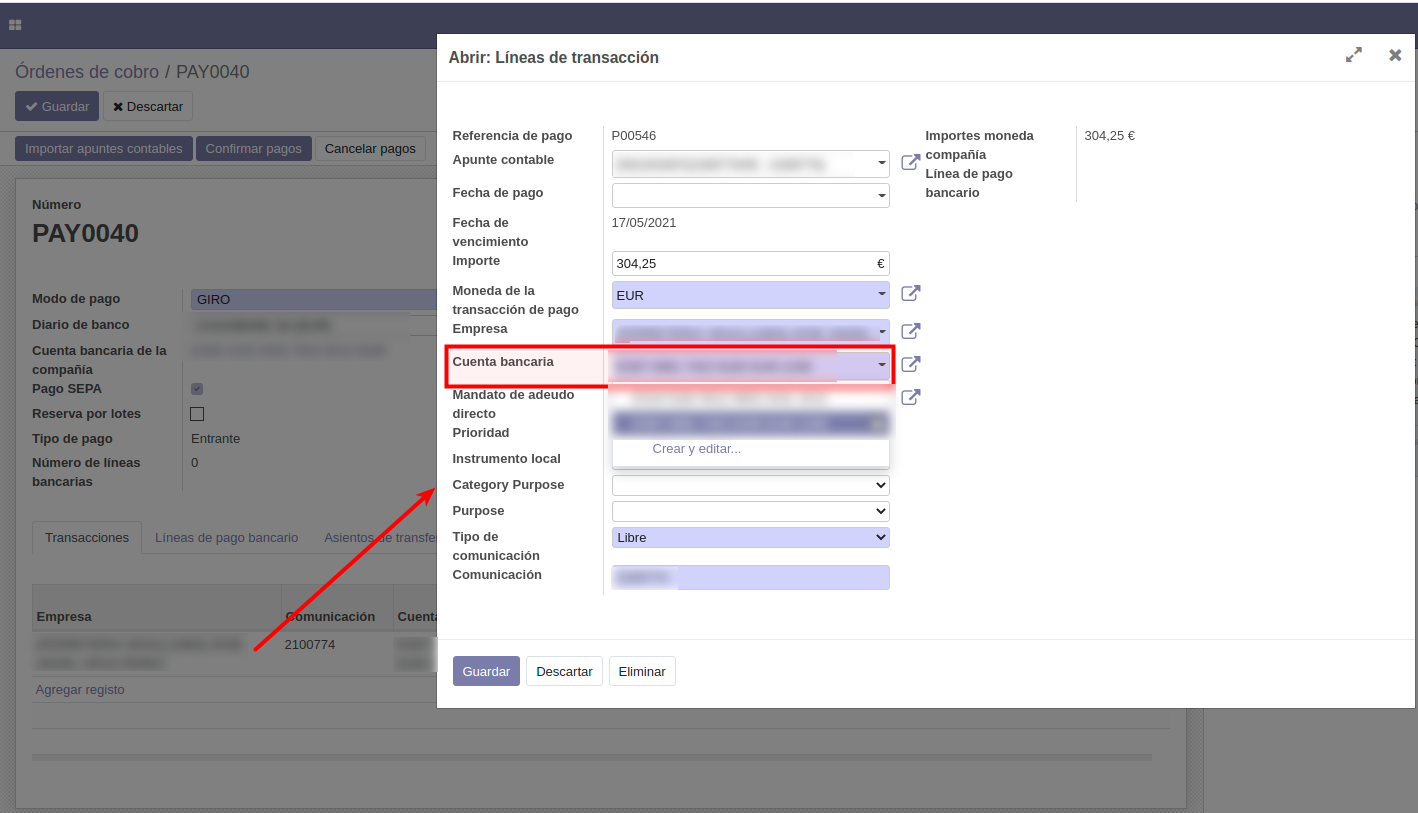The image size is (1418, 813).
Task: Choose 'Crear y editar...' option
Action: tap(696, 449)
